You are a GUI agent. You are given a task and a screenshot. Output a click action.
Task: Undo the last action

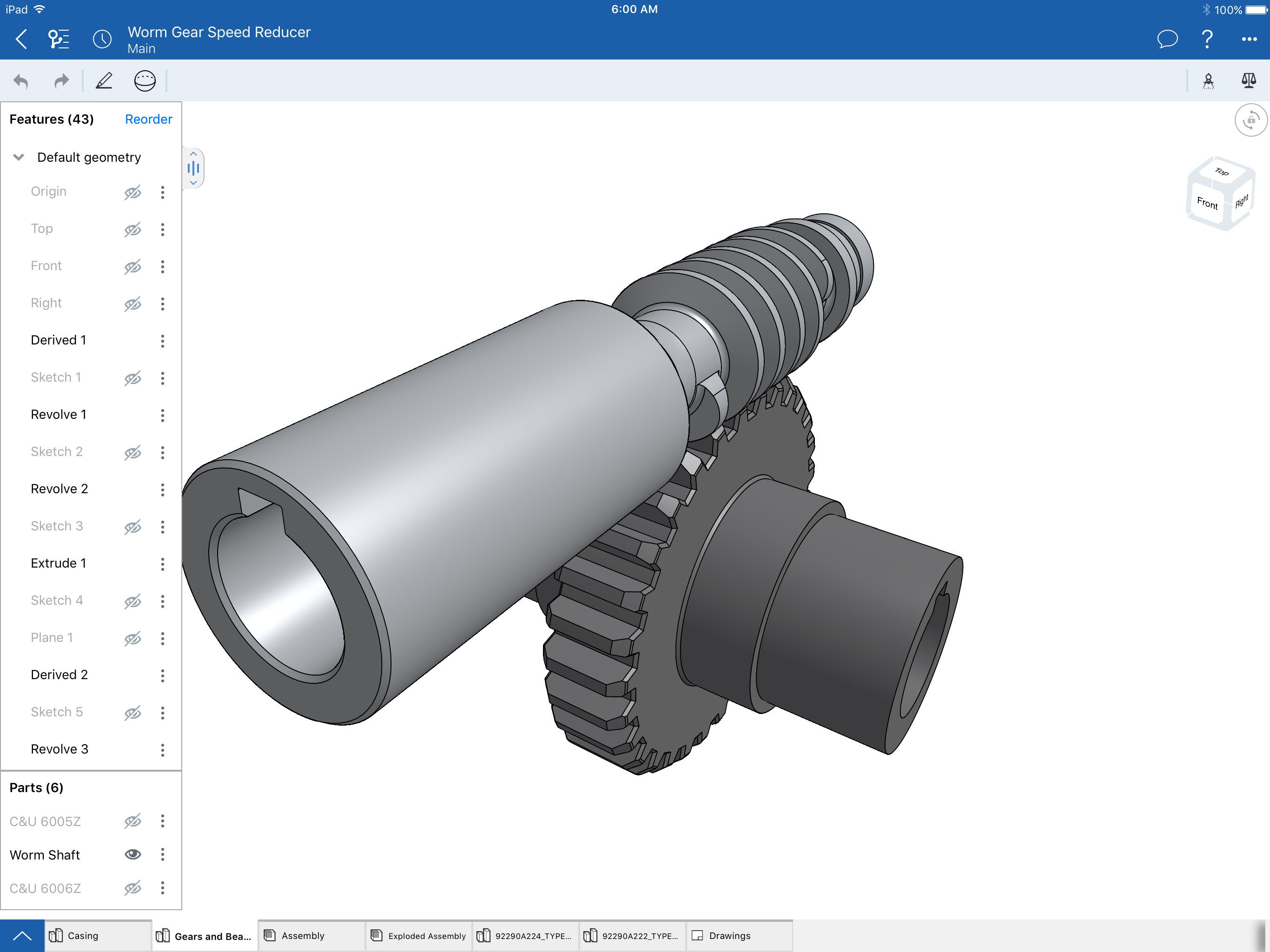(x=20, y=81)
